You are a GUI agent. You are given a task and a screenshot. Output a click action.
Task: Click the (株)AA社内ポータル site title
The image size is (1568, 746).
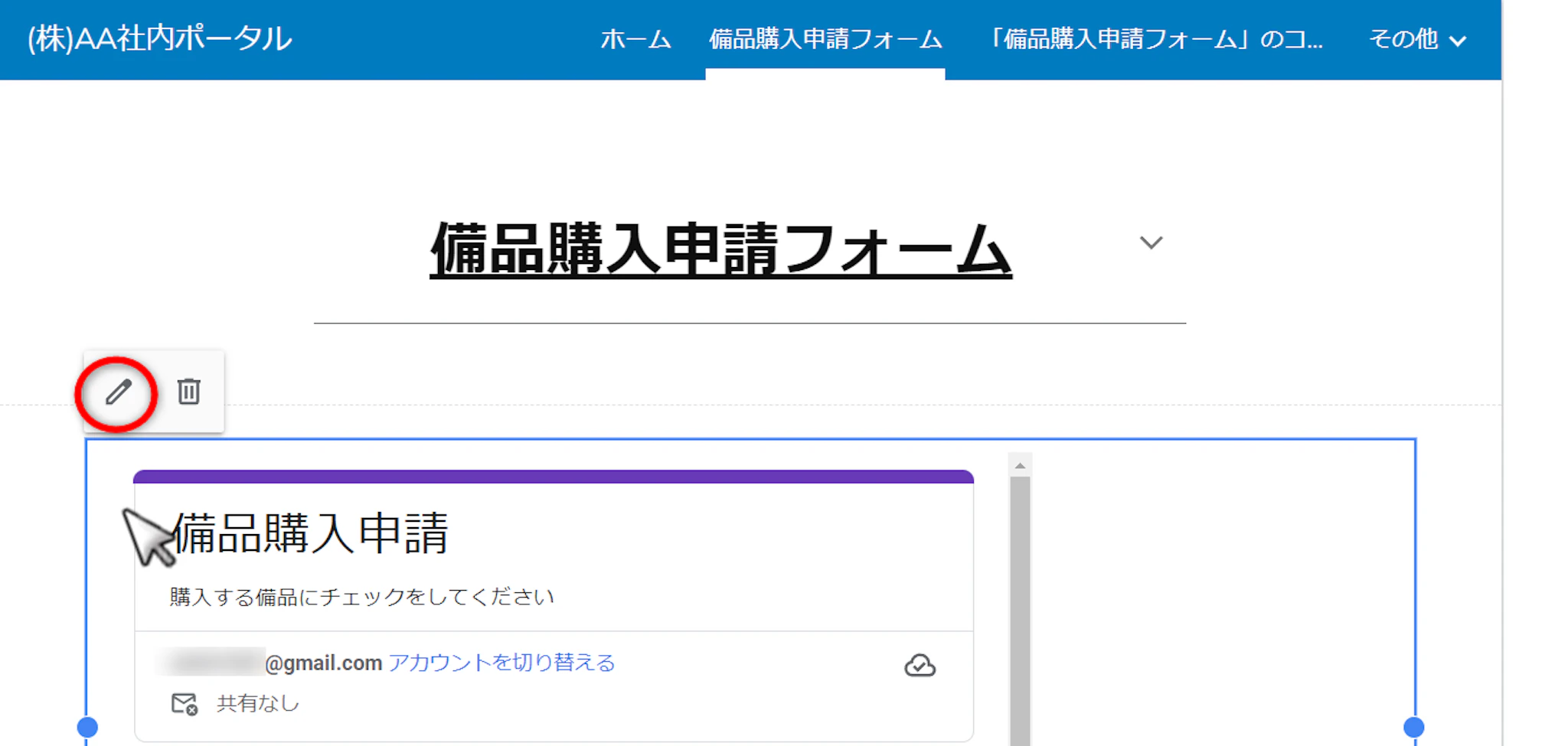click(x=160, y=39)
